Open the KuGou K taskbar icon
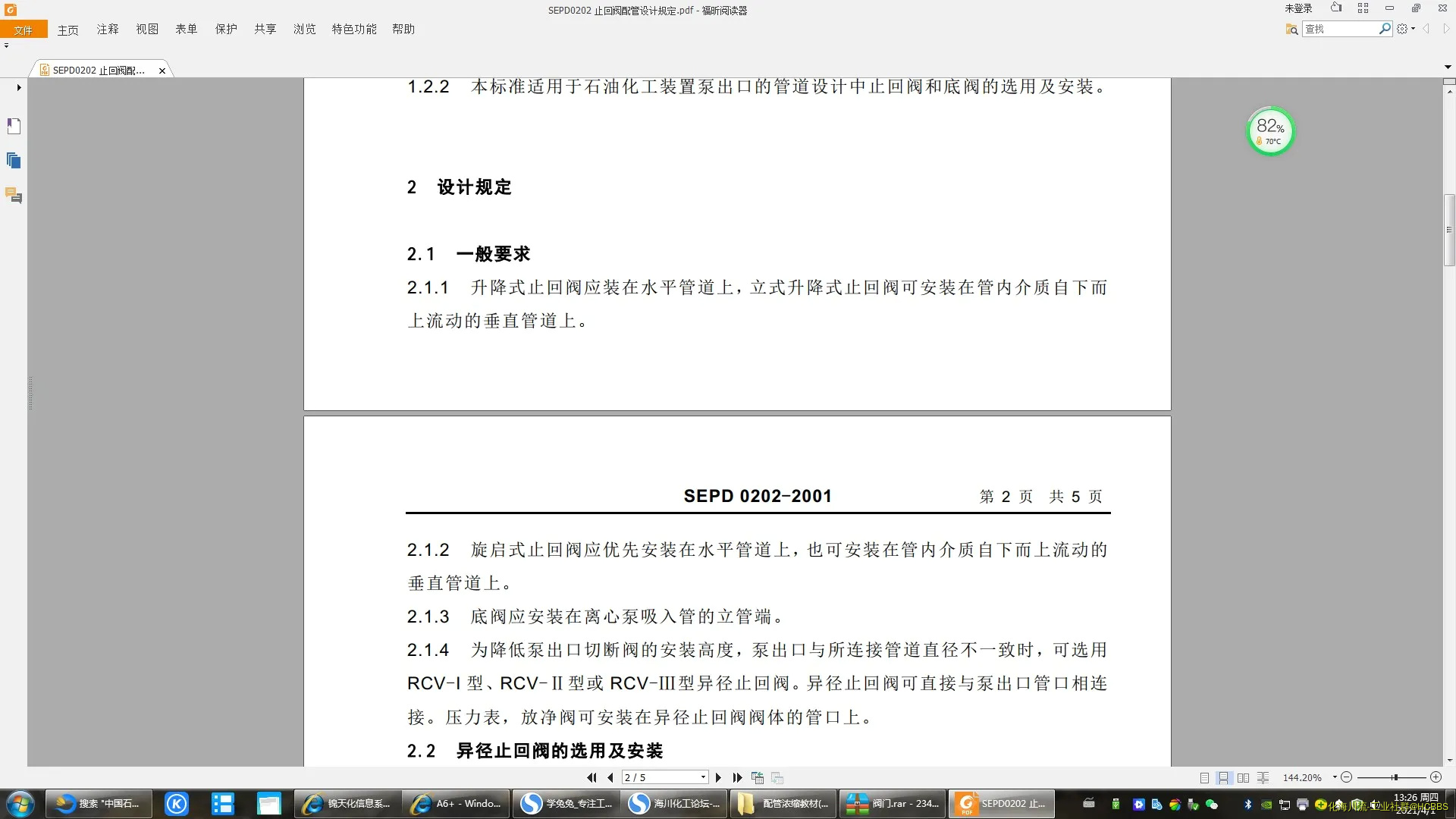This screenshot has width=1456, height=819. click(x=177, y=804)
